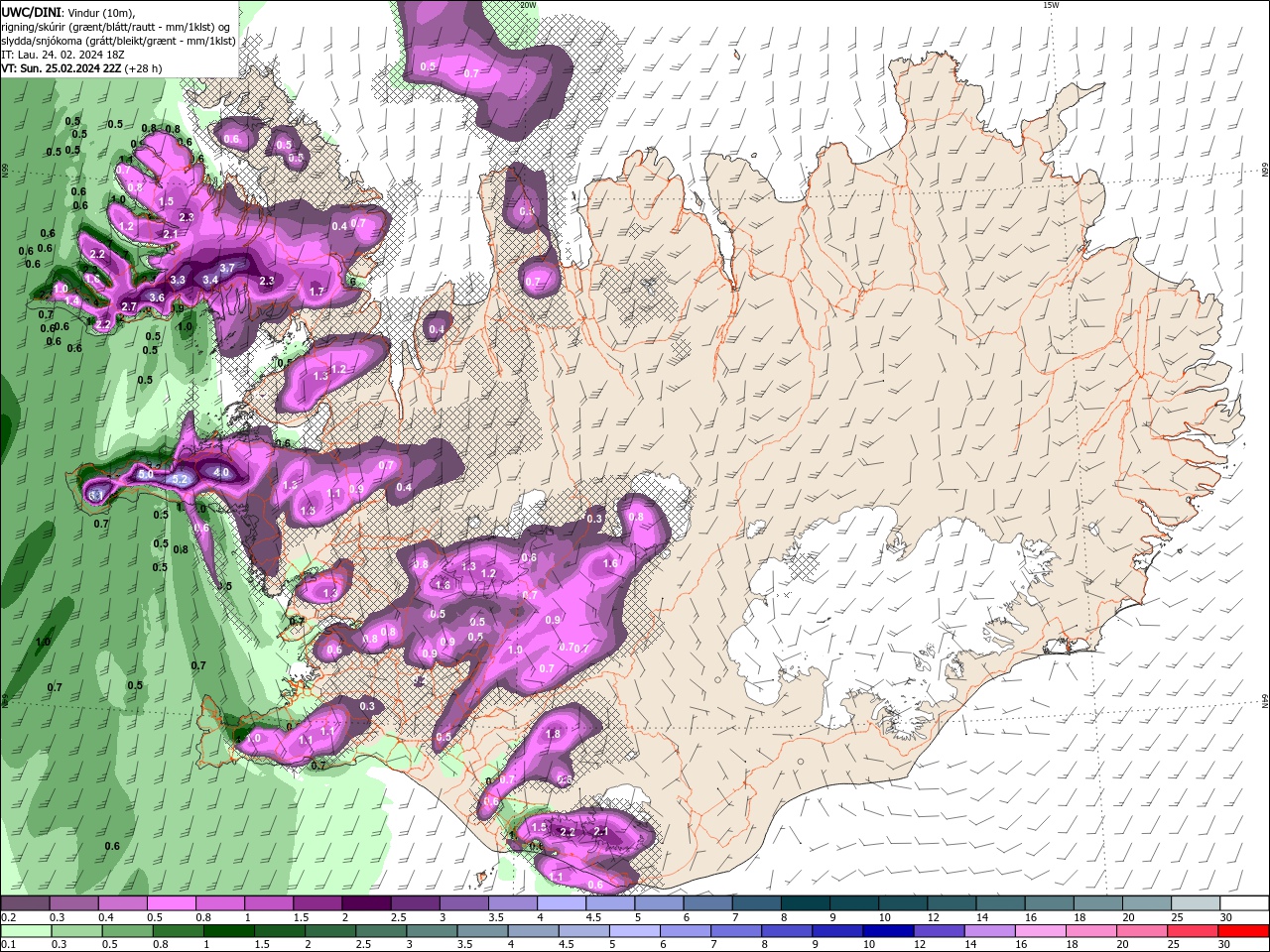Click the 4.0 snowfall value label

tap(221, 473)
